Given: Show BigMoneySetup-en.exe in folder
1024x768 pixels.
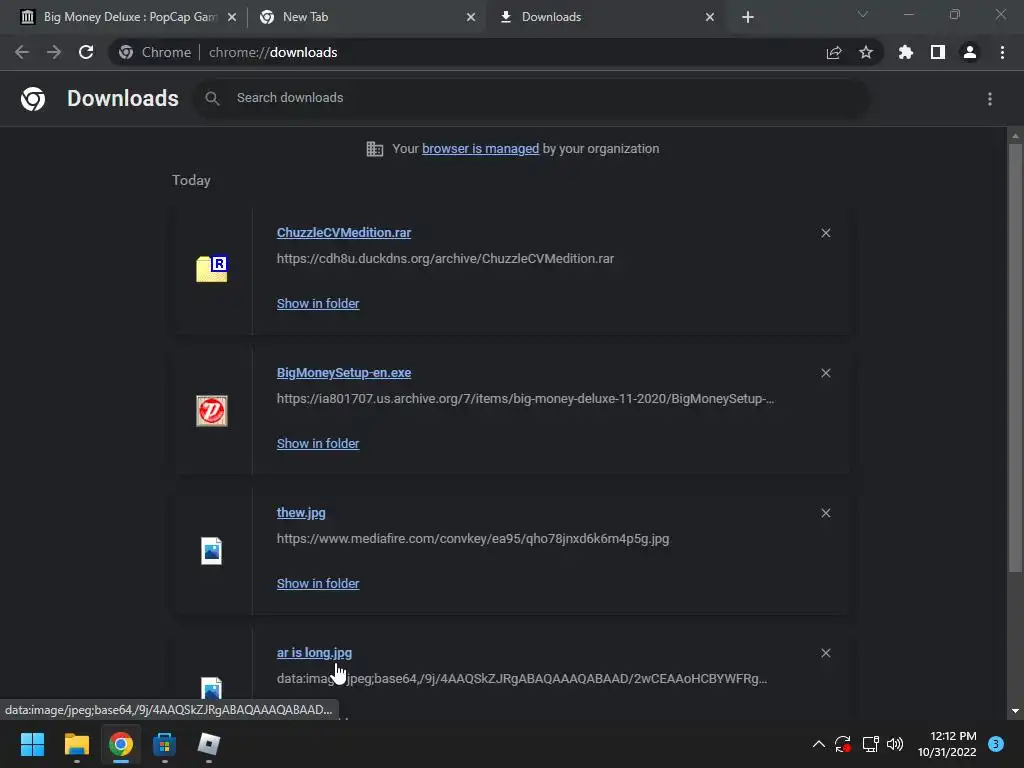Looking at the screenshot, I should point(318,443).
